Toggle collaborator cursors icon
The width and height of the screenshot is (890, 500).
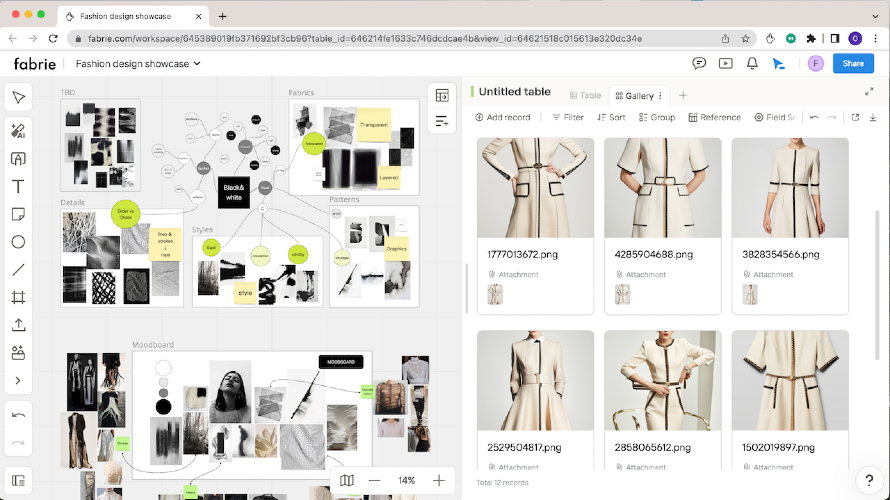tap(779, 64)
